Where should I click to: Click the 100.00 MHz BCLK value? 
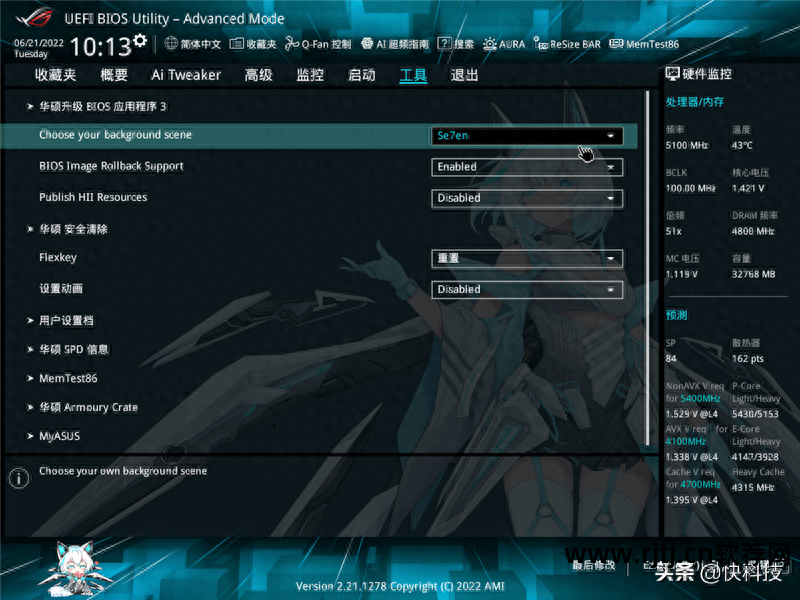tap(690, 188)
